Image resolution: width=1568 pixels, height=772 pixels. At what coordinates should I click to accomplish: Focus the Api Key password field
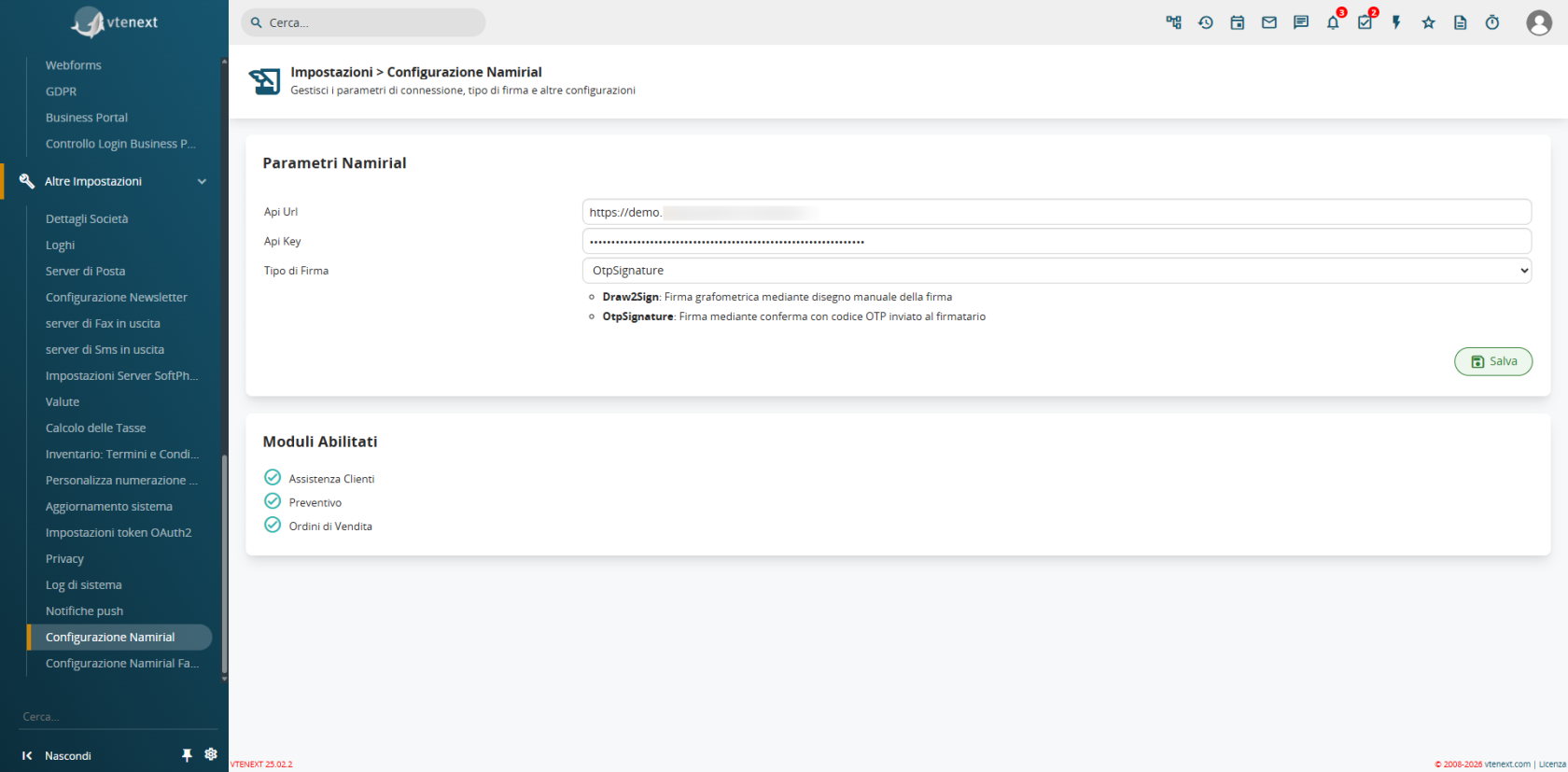[1057, 241]
